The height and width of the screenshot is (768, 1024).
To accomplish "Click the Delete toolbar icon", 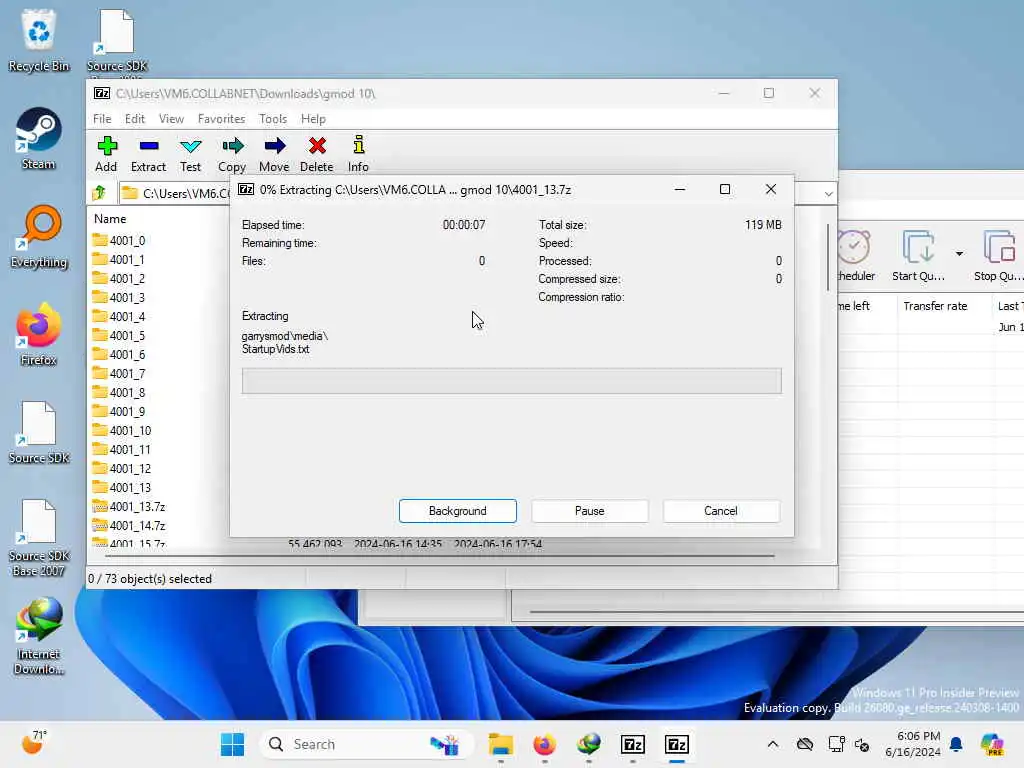I will 317,154.
